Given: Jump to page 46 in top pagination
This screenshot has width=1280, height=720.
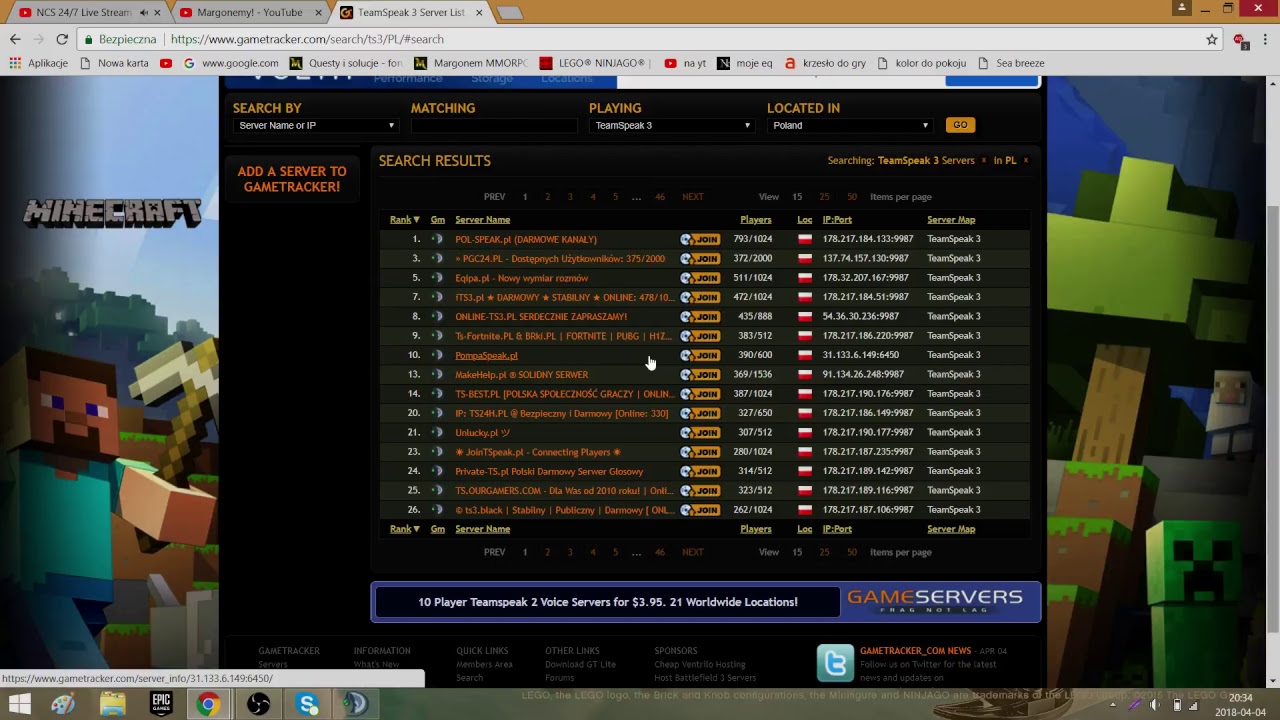Looking at the screenshot, I should tap(660, 197).
